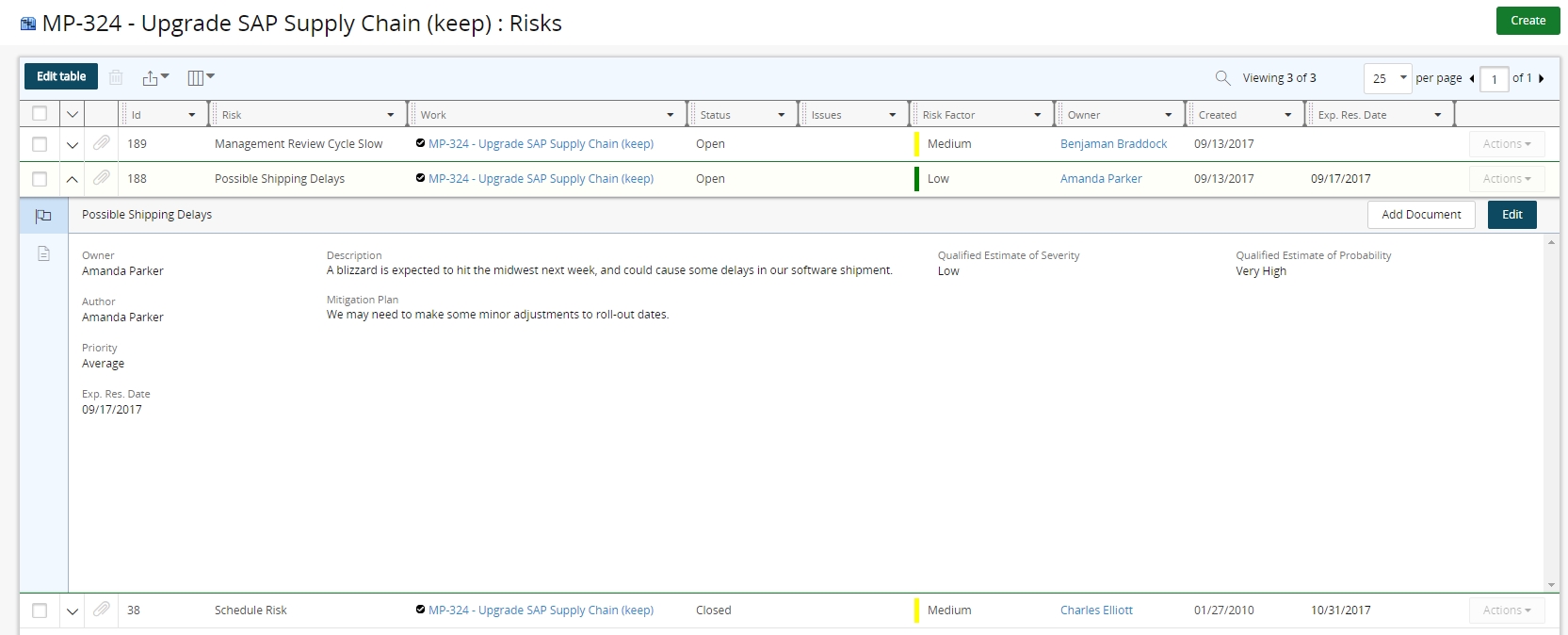Click the yellow risk factor swatch for risk 189

916,144
